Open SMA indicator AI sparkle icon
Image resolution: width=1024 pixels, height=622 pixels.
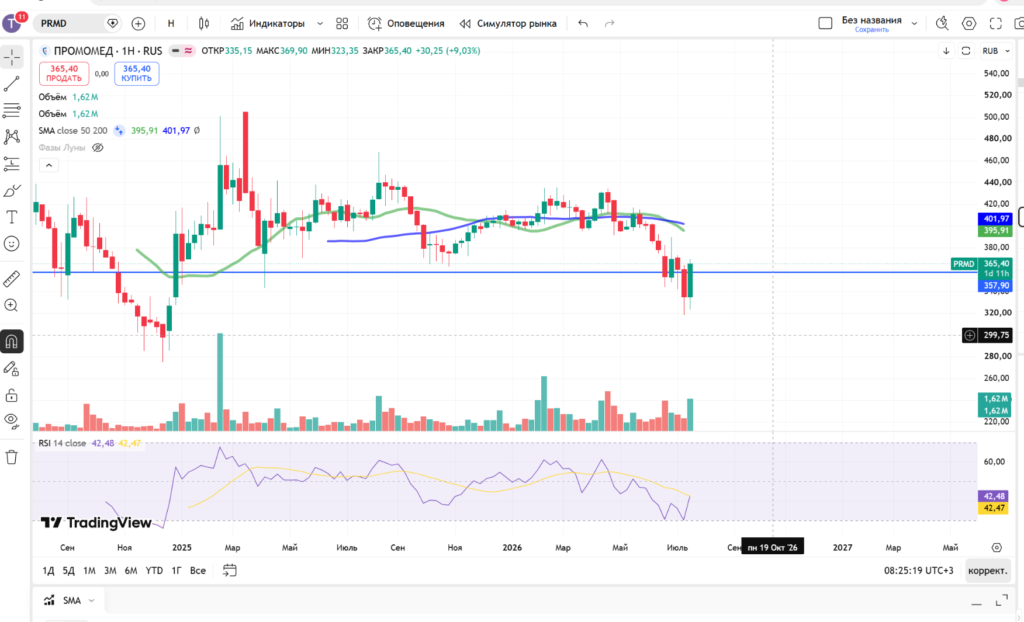point(119,131)
